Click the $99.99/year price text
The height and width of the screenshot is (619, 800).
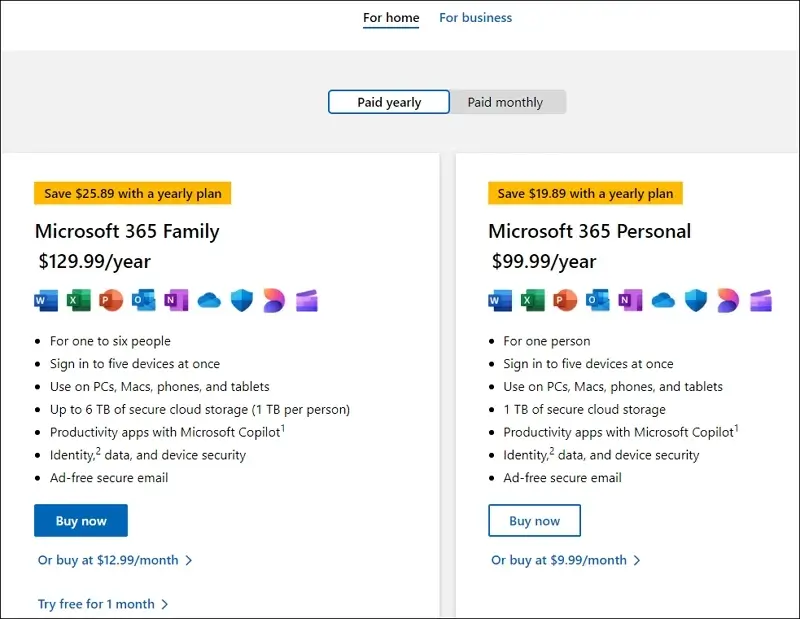(x=544, y=262)
